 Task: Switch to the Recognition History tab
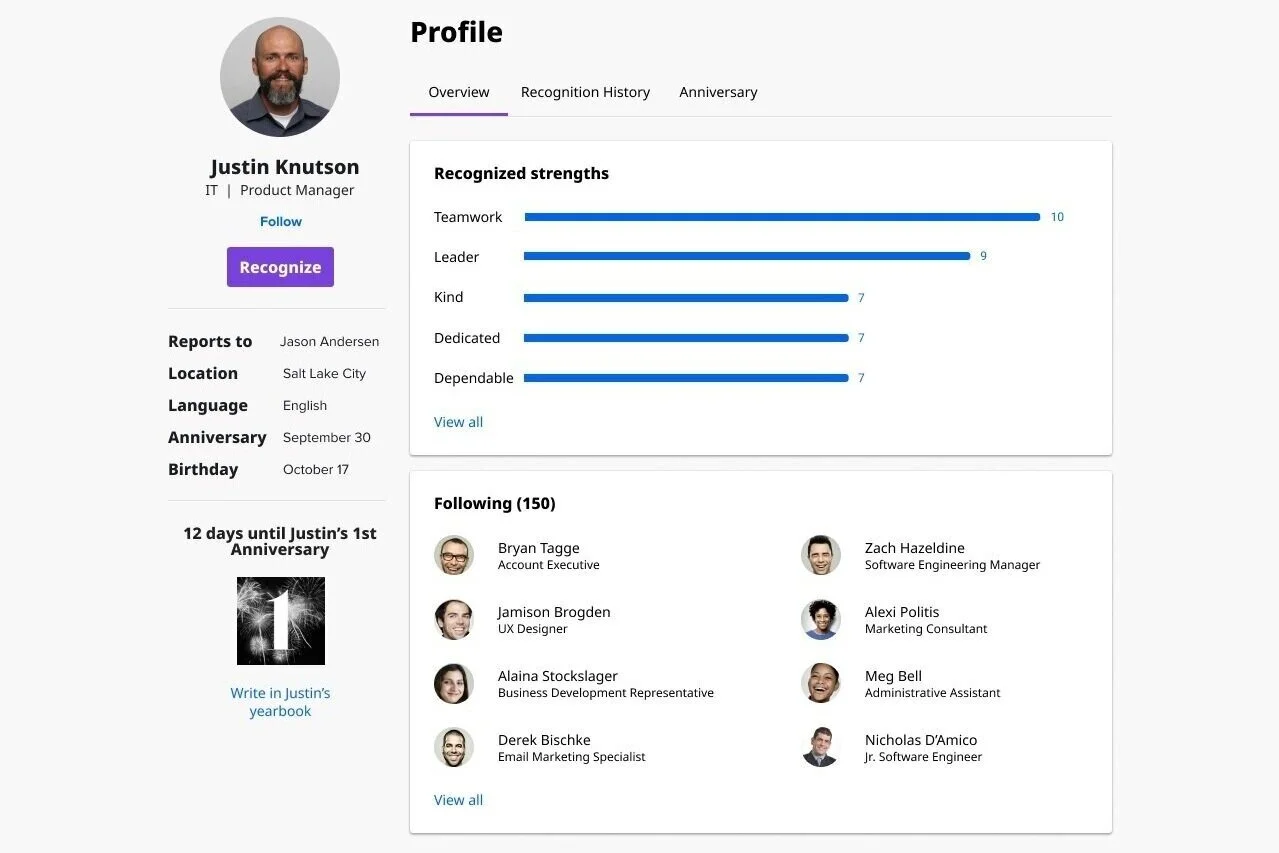(585, 92)
